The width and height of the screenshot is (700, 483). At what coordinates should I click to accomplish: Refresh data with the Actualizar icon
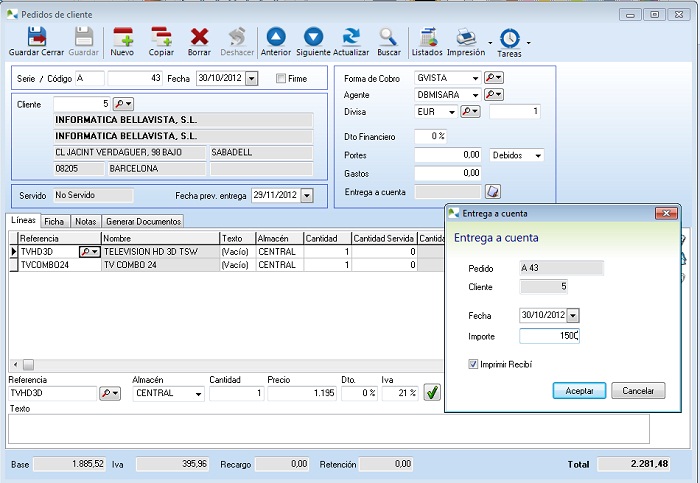(x=351, y=38)
